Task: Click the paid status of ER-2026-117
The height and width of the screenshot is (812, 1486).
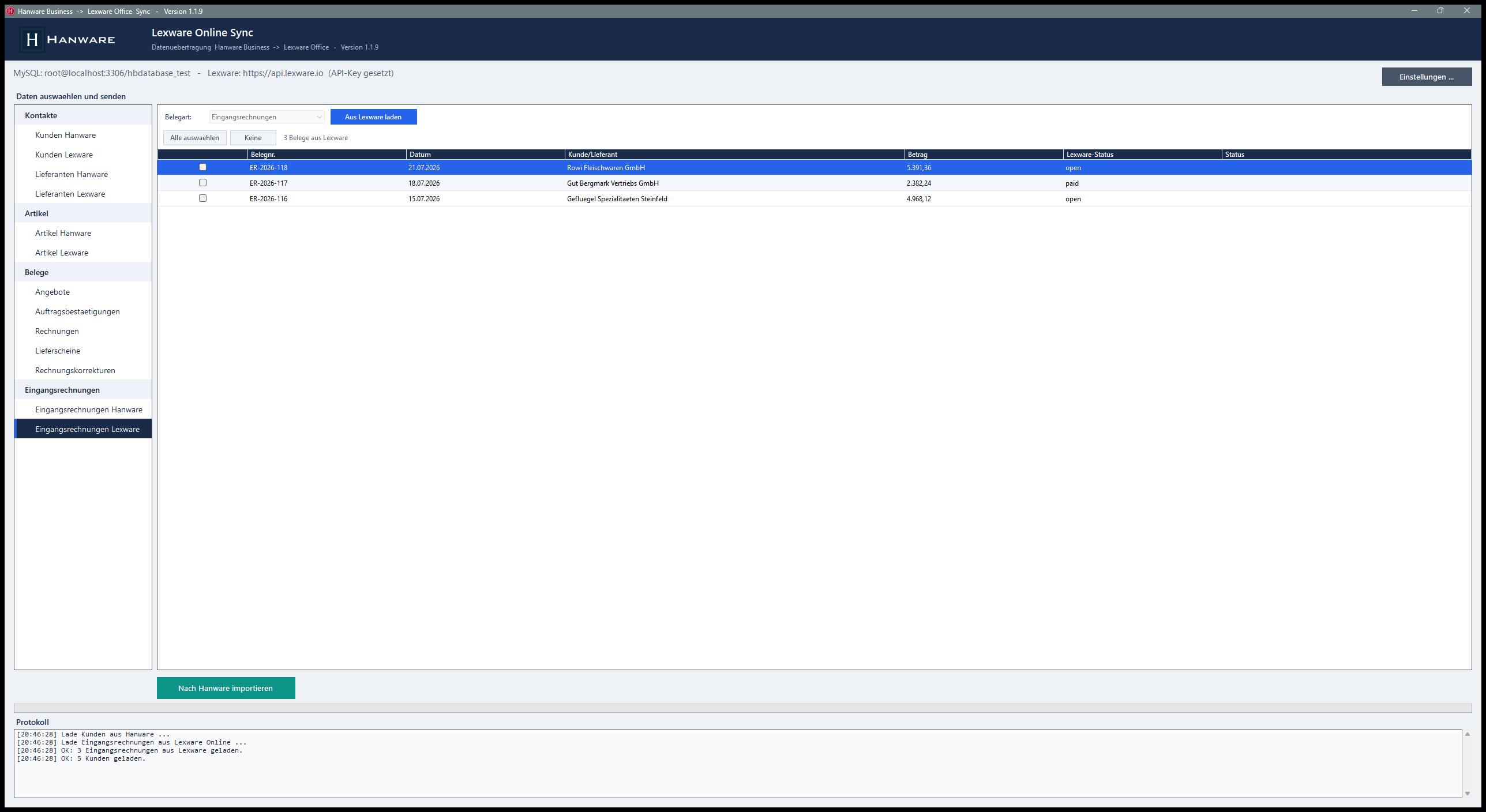Action: click(x=1072, y=183)
